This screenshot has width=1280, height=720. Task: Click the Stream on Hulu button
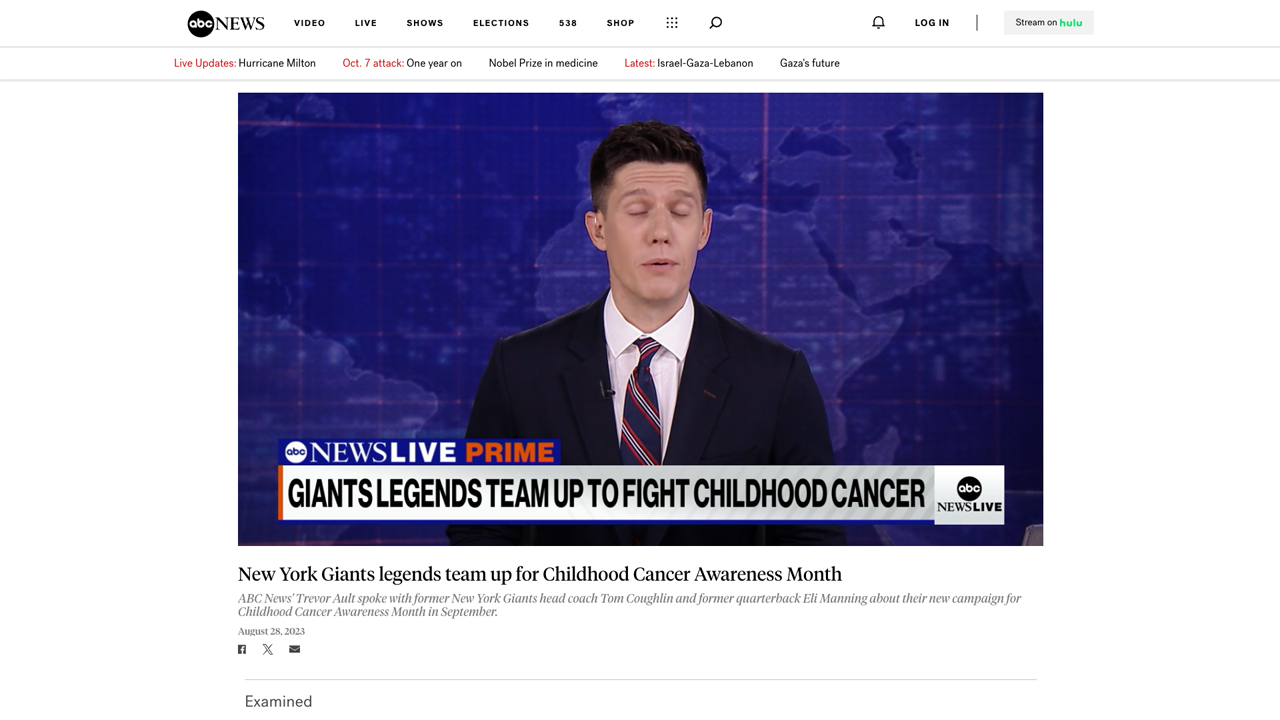coord(1049,23)
